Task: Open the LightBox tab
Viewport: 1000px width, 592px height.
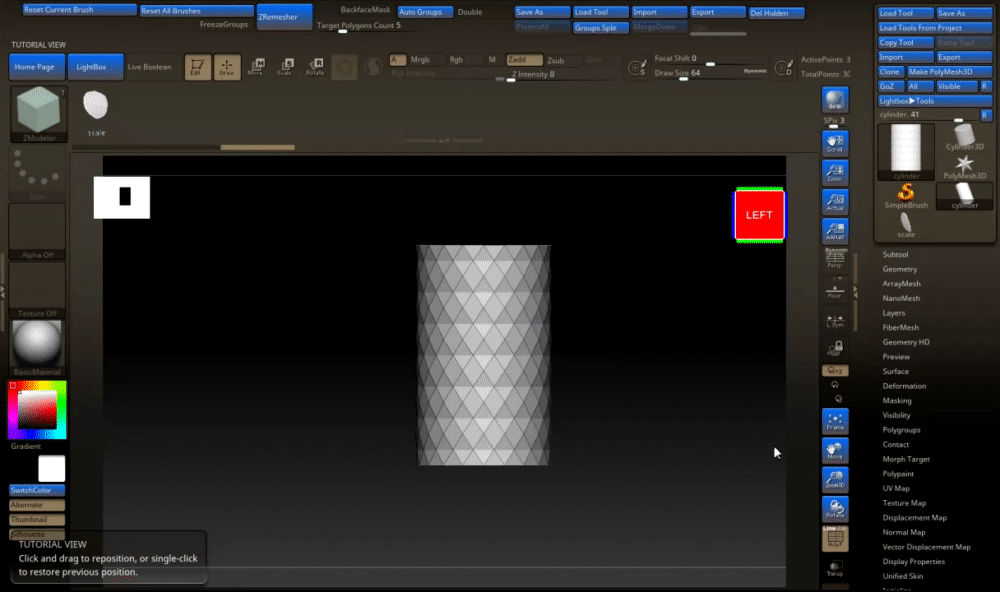Action: 95,67
